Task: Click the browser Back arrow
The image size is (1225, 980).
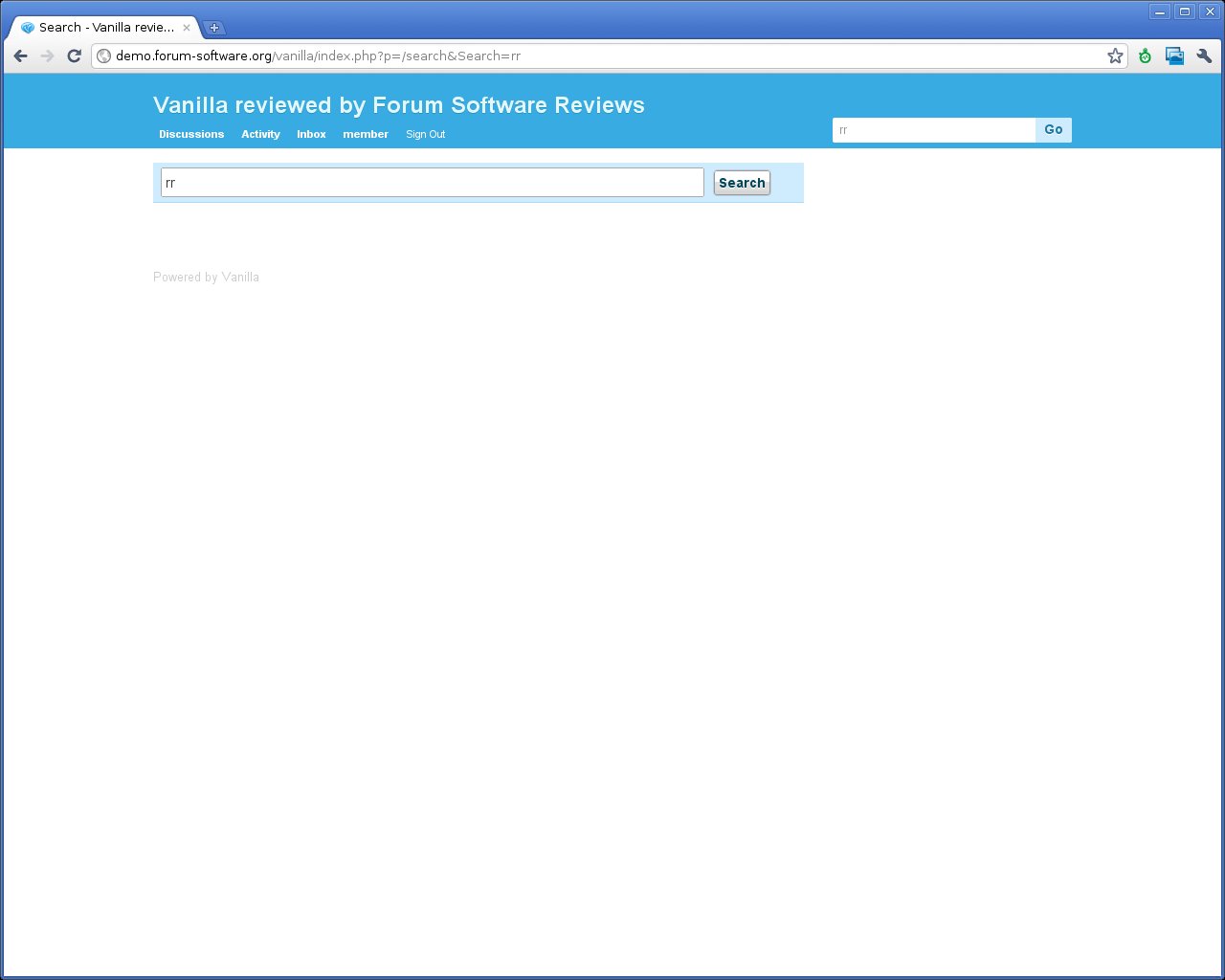Action: [x=21, y=56]
